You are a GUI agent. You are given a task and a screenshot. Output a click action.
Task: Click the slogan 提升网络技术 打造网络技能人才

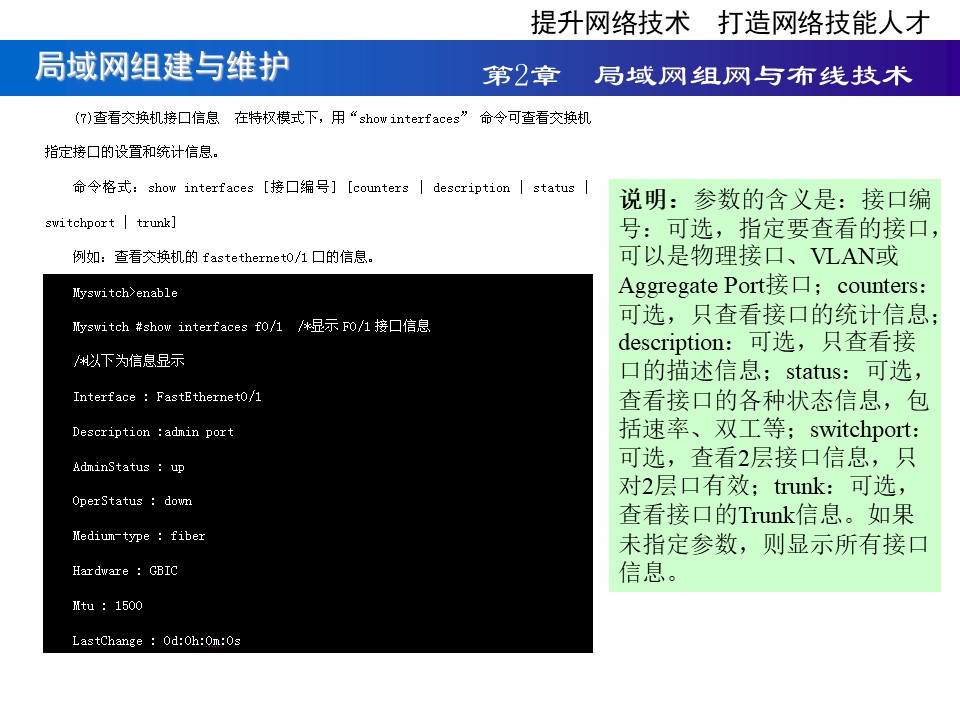pos(730,23)
